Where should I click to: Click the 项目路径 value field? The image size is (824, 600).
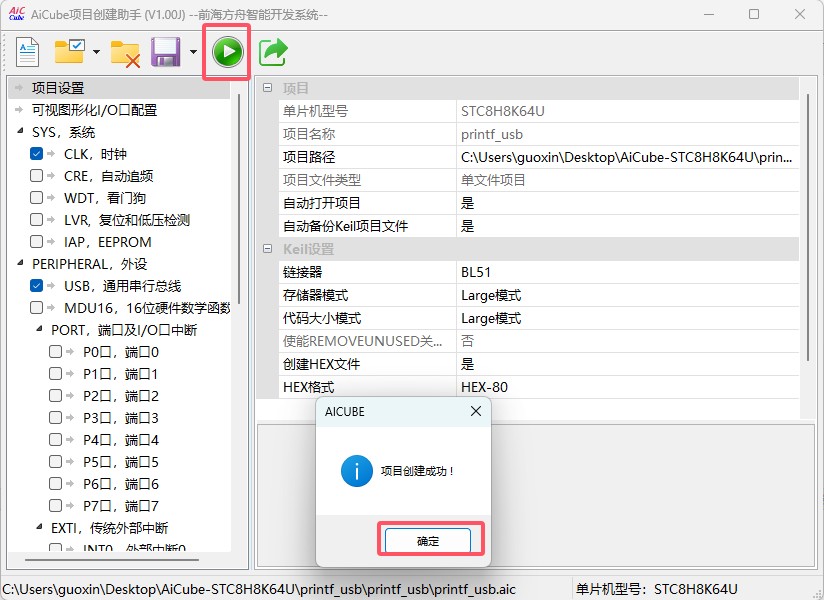[627, 157]
